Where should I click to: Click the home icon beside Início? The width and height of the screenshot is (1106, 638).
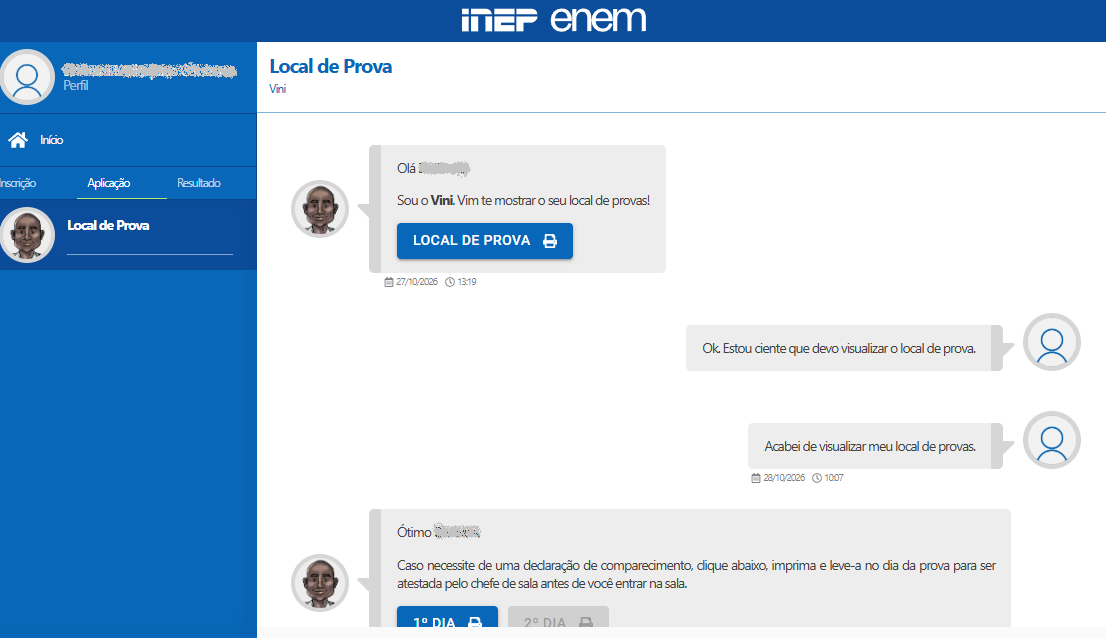point(18,140)
